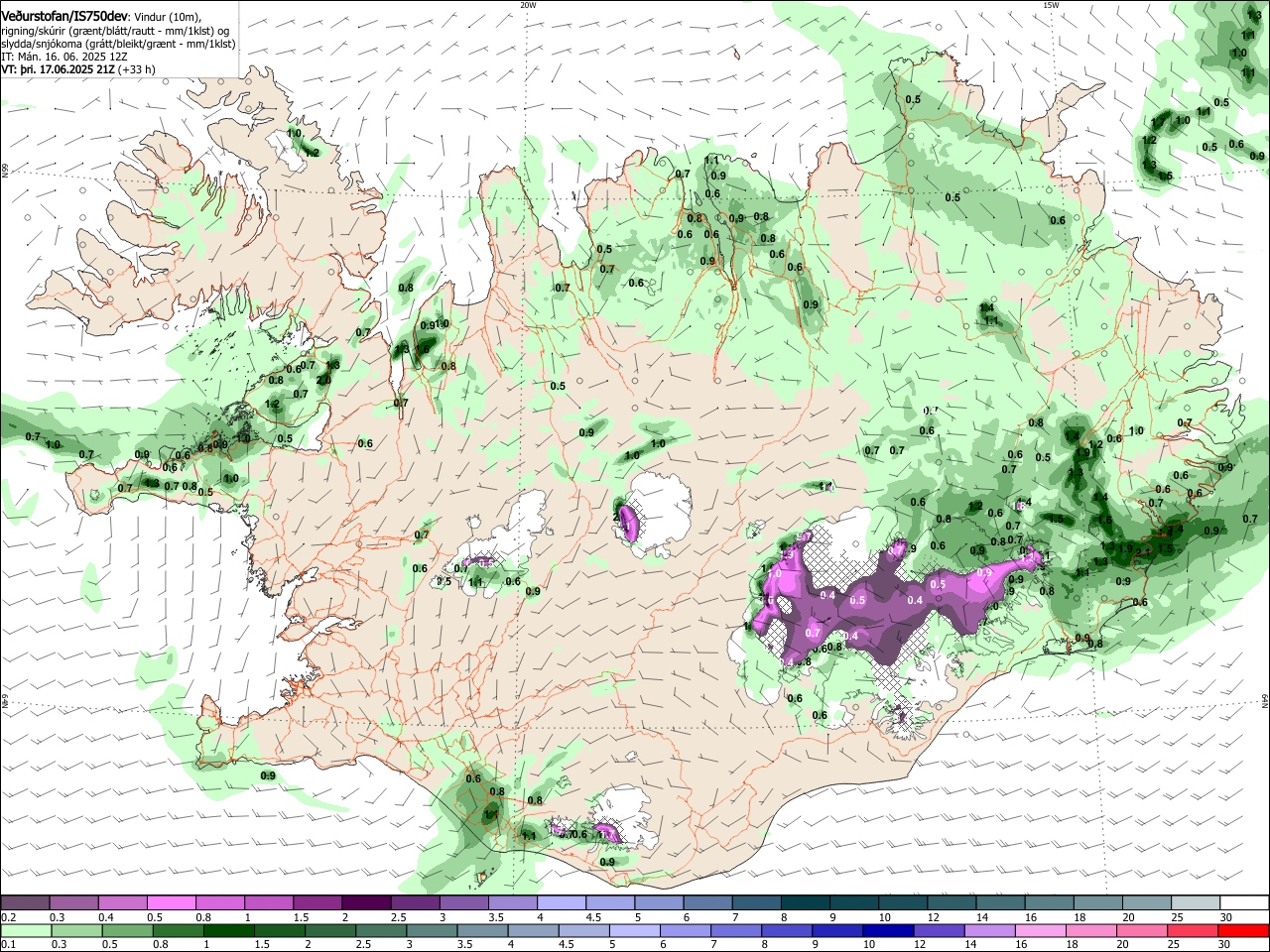
Task: Pick the indigo 12–14 rain legend swatch
Action: coord(940,930)
